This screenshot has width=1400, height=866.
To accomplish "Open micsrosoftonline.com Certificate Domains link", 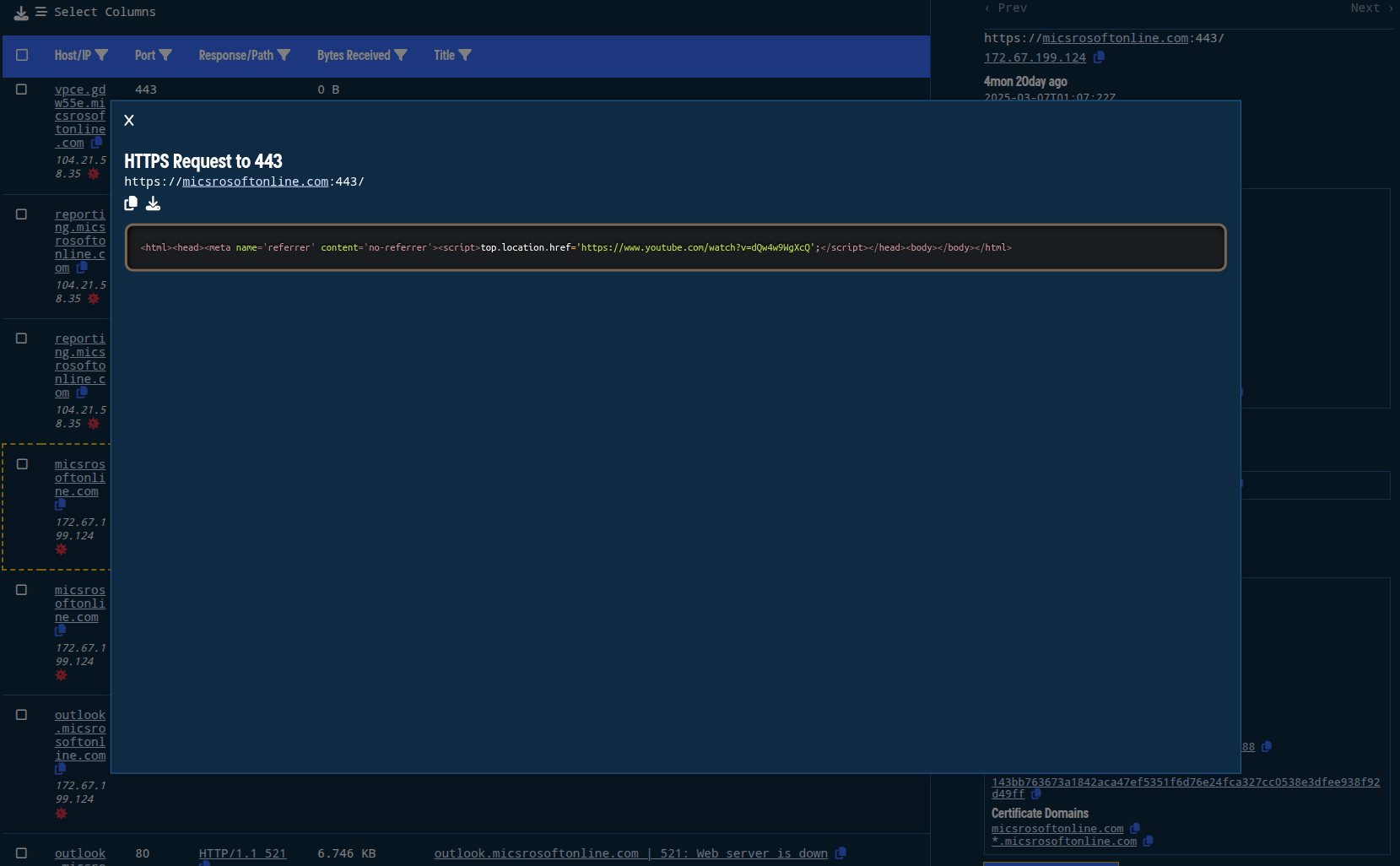I will pos(1057,829).
